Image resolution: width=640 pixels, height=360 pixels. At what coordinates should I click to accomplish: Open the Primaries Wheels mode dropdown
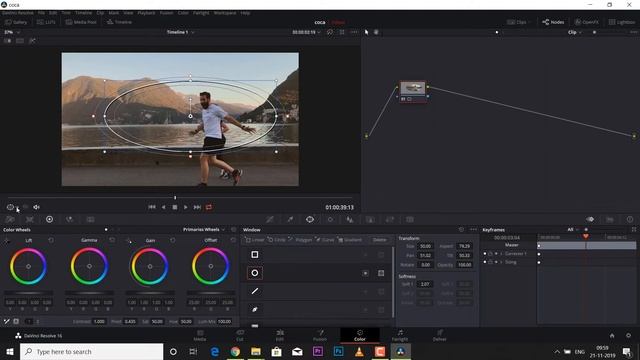coord(204,230)
